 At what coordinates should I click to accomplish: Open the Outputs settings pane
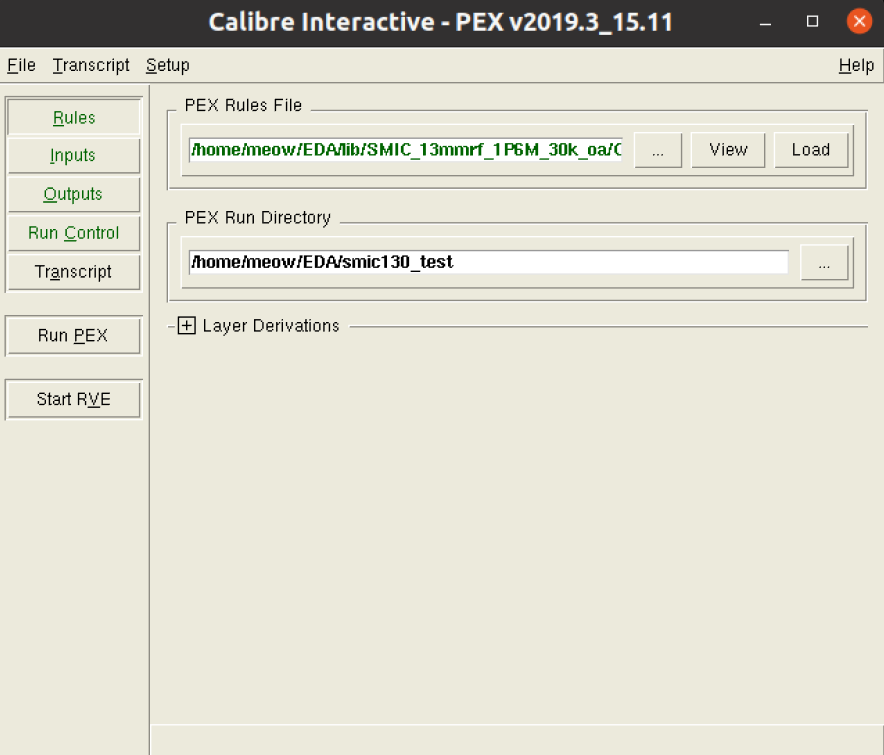coord(73,194)
